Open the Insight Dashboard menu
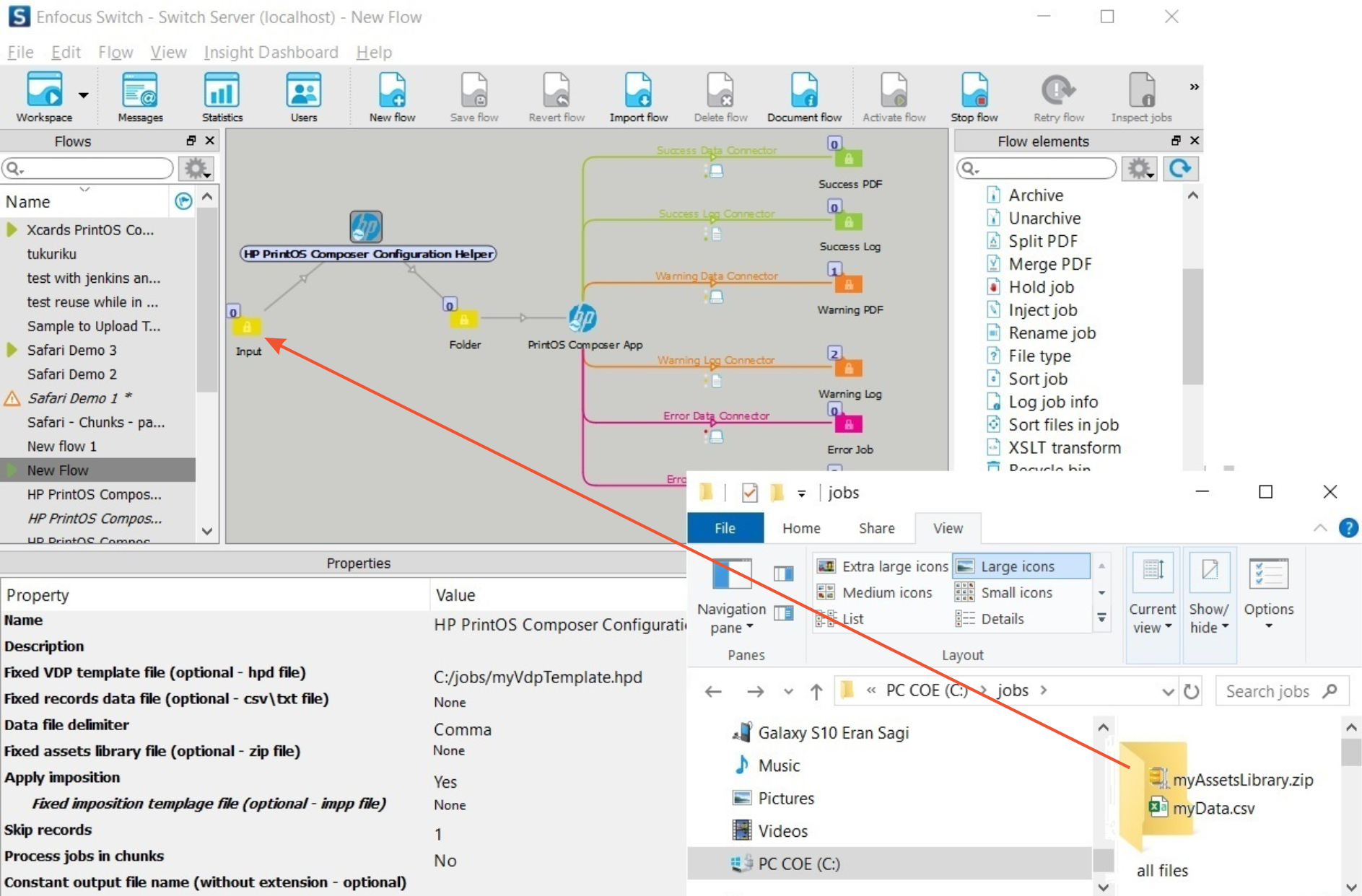The image size is (1362, 896). coord(271,52)
